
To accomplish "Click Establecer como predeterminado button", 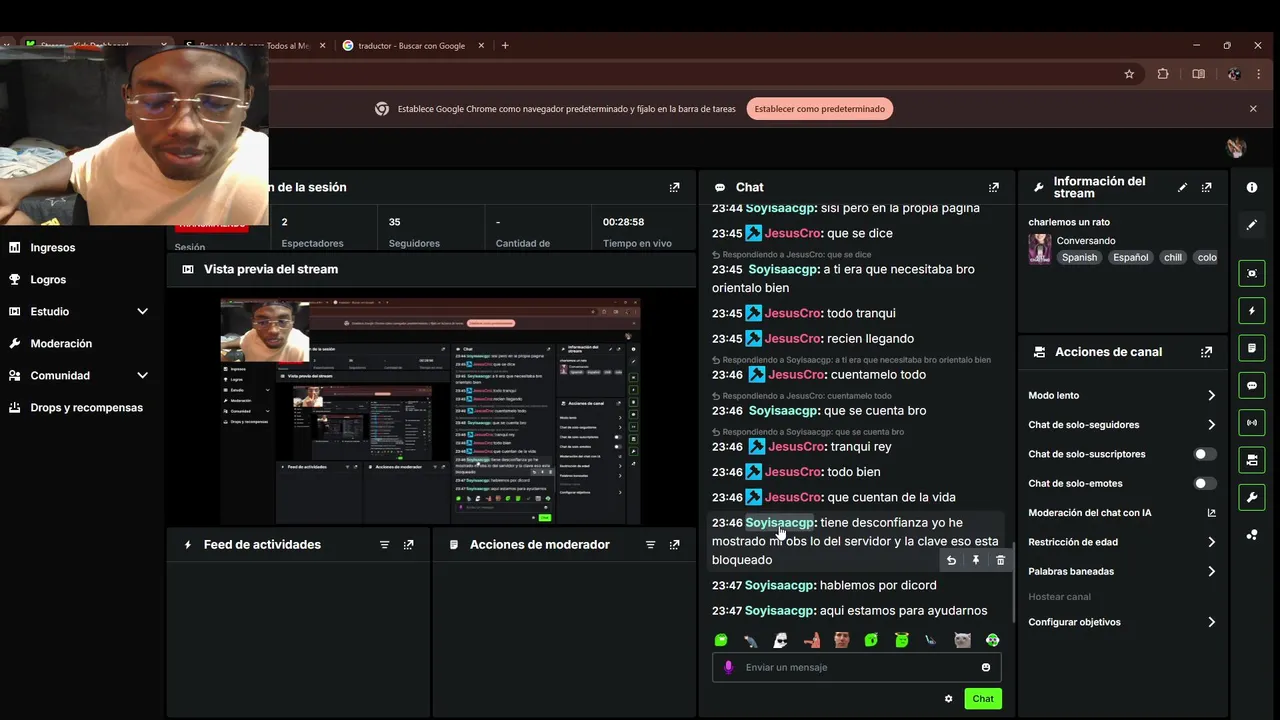I will [820, 109].
